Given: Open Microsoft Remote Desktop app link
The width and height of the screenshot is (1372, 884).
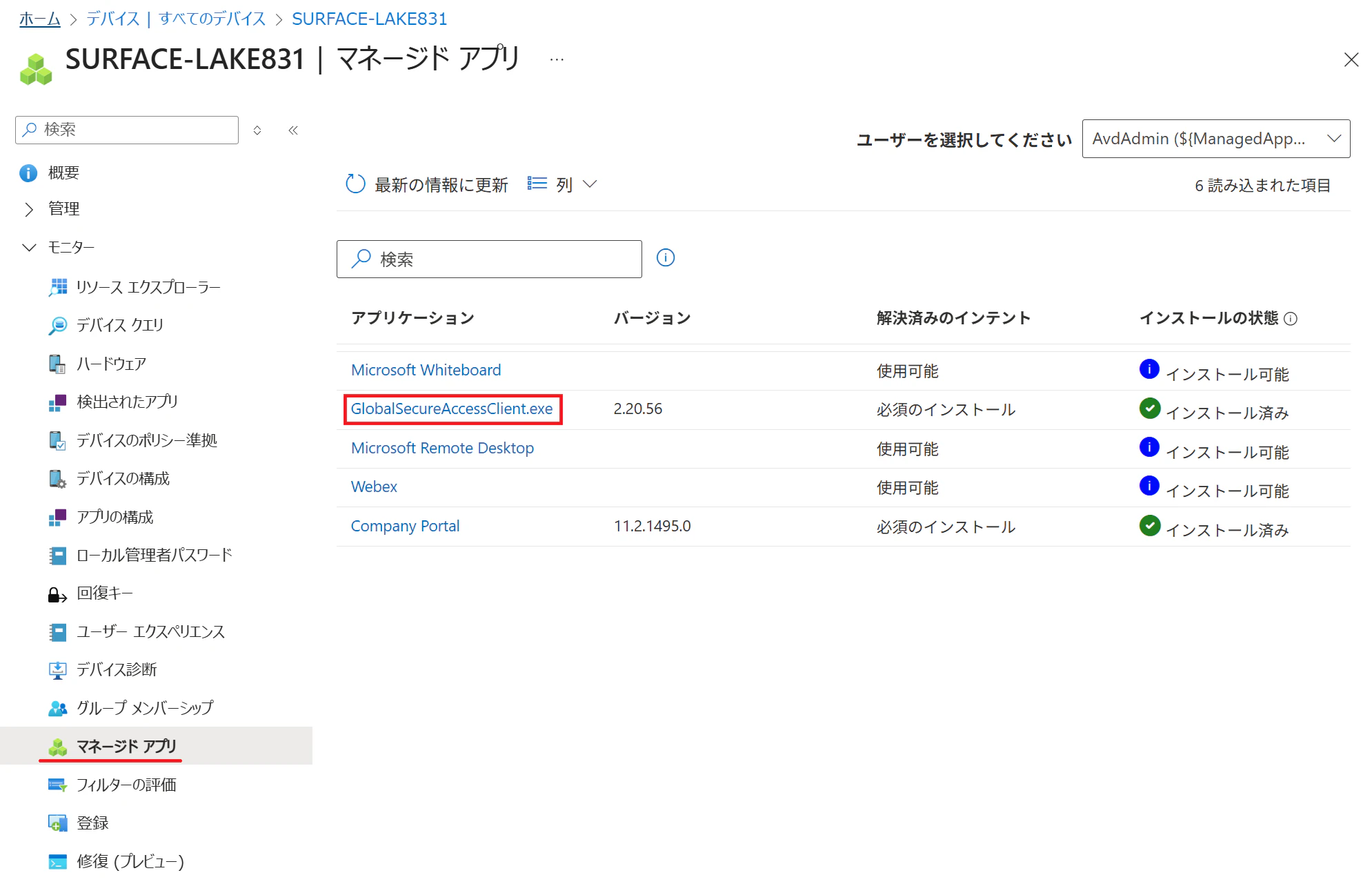Looking at the screenshot, I should click(442, 449).
